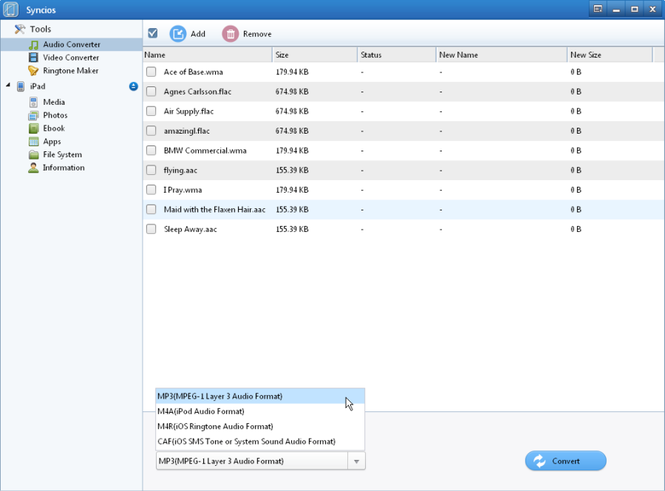Click the output format dropdown arrow

355,461
